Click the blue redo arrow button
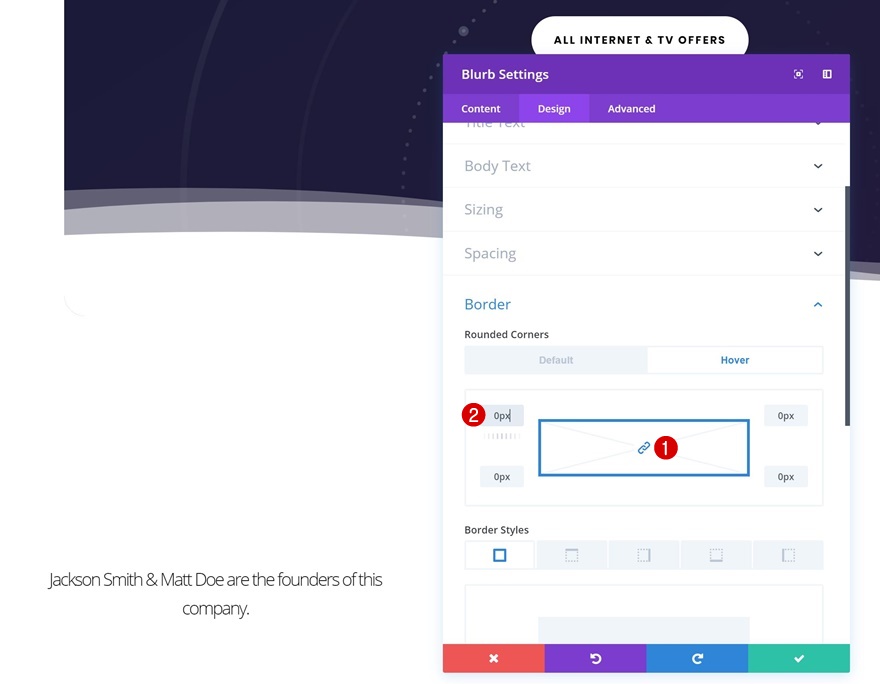Viewport: 880px width, 684px height. point(697,658)
